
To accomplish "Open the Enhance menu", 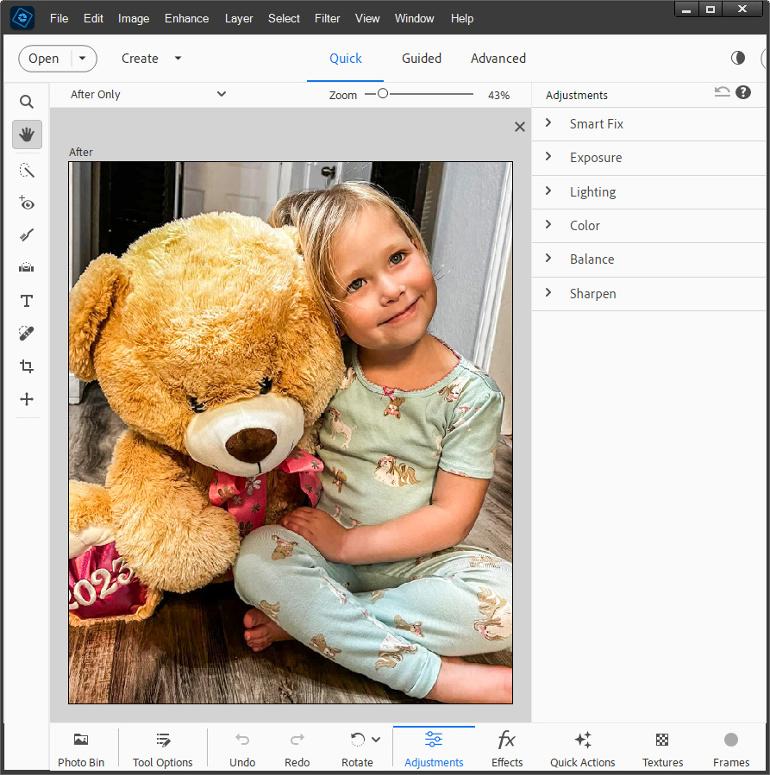I will tap(187, 18).
